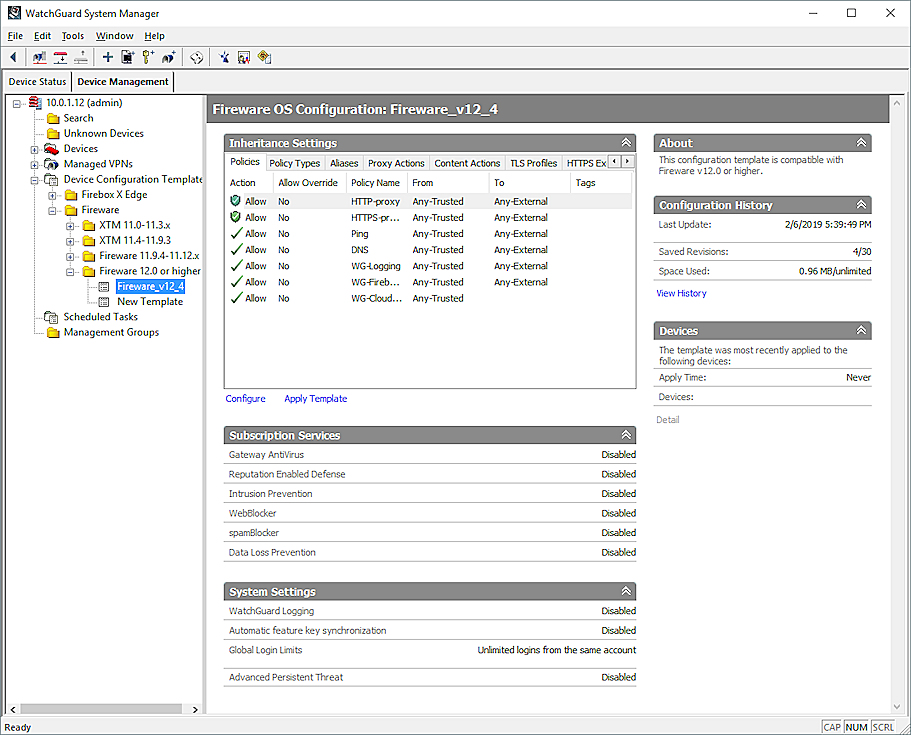911x735 pixels.
Task: Click the Detail toggle under Devices panel
Action: pos(666,419)
